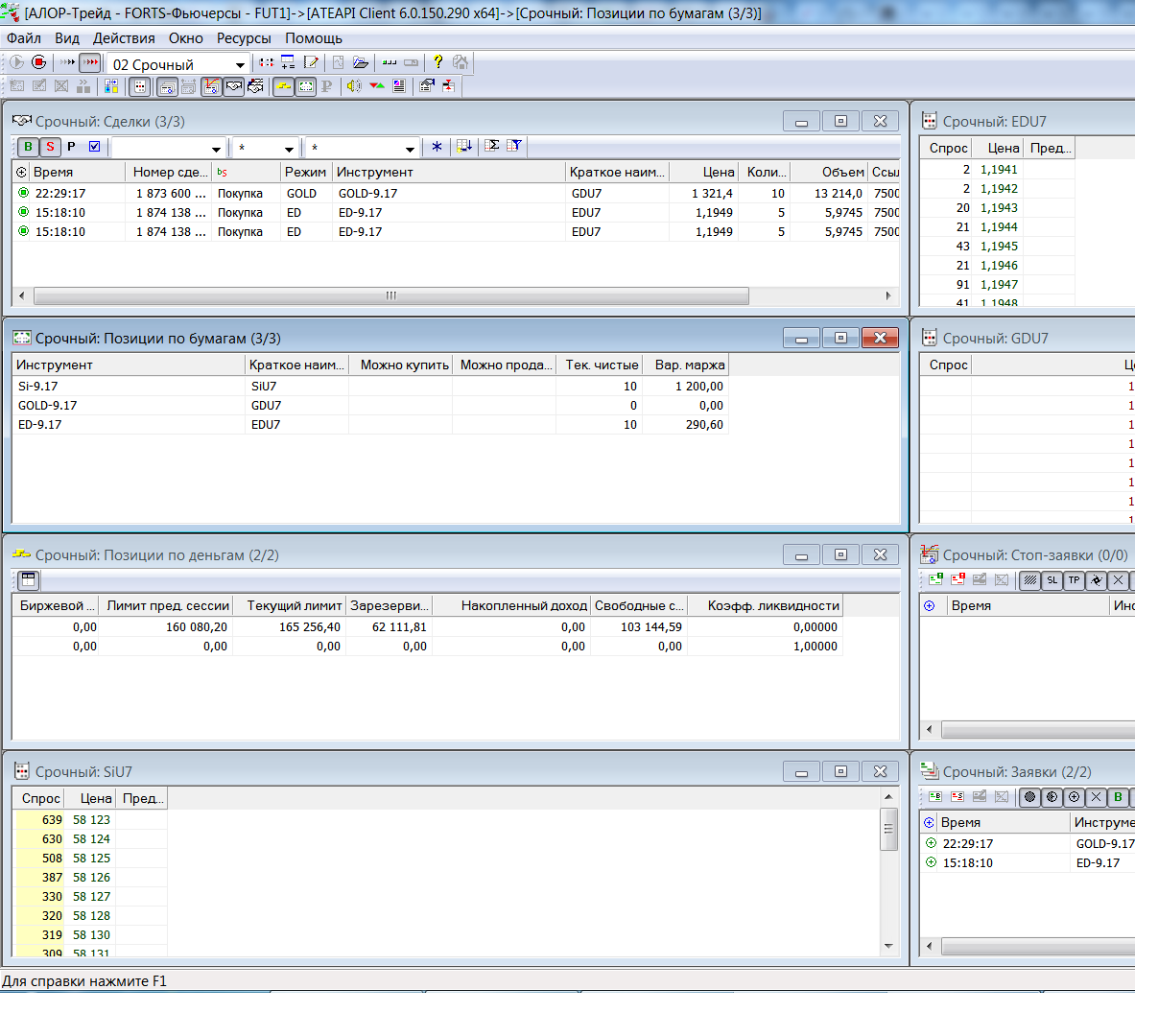Image resolution: width=1158 pixels, height=1036 pixels.
Task: Toggle the SL filter in Стоп-заявки panel
Action: tap(1052, 580)
